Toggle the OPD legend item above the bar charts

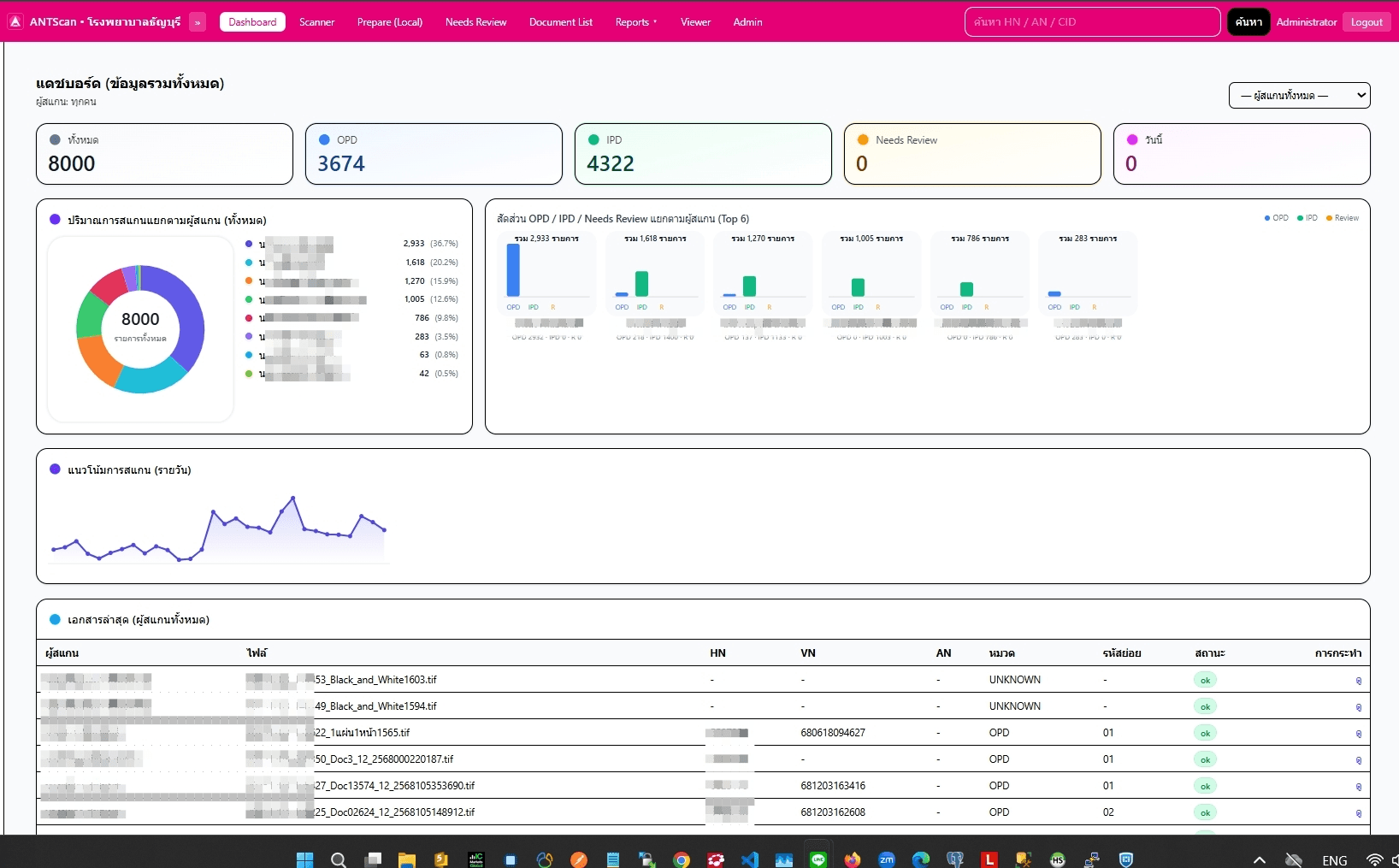click(x=1275, y=218)
